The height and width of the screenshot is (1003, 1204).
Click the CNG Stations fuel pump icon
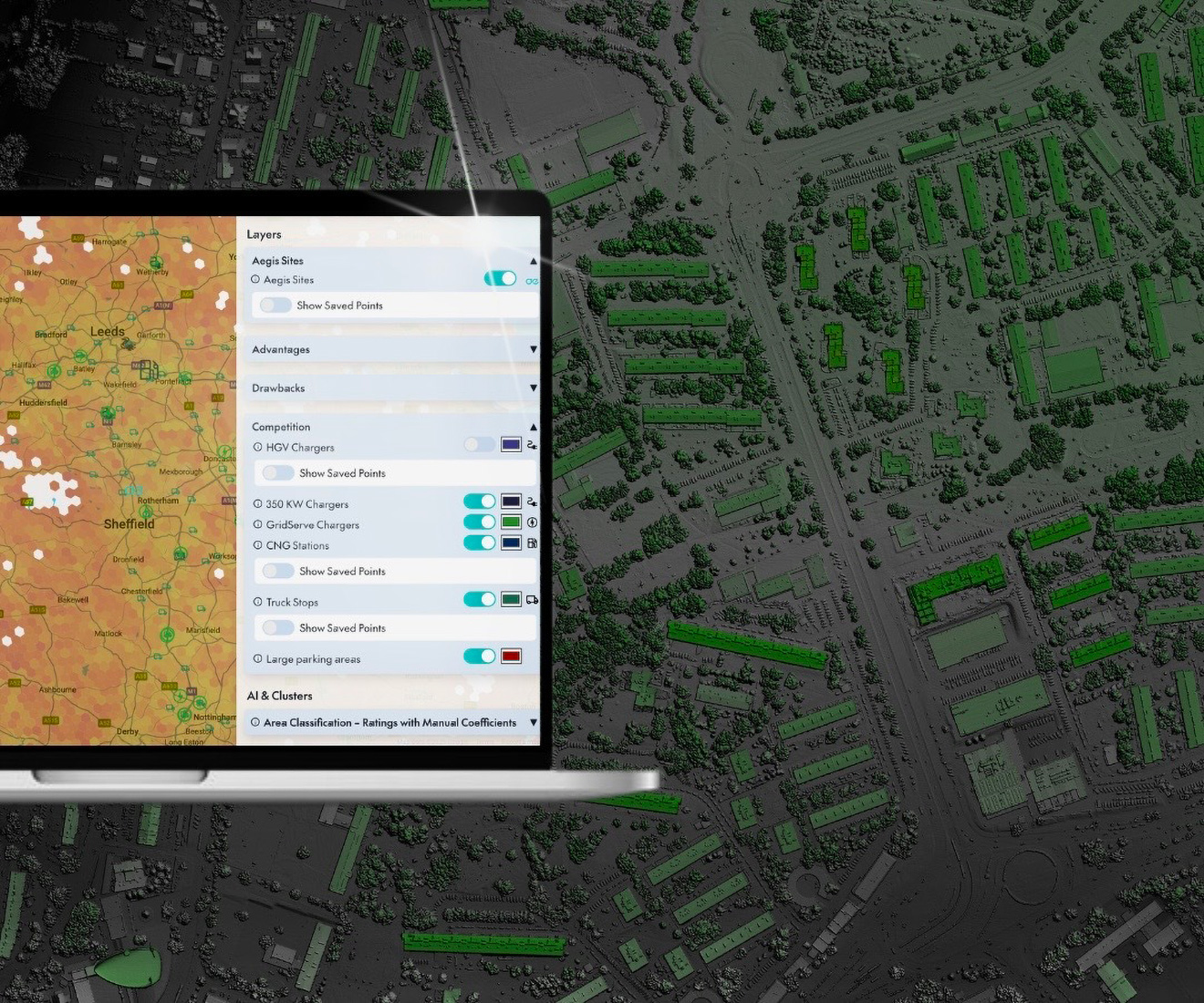tap(532, 543)
